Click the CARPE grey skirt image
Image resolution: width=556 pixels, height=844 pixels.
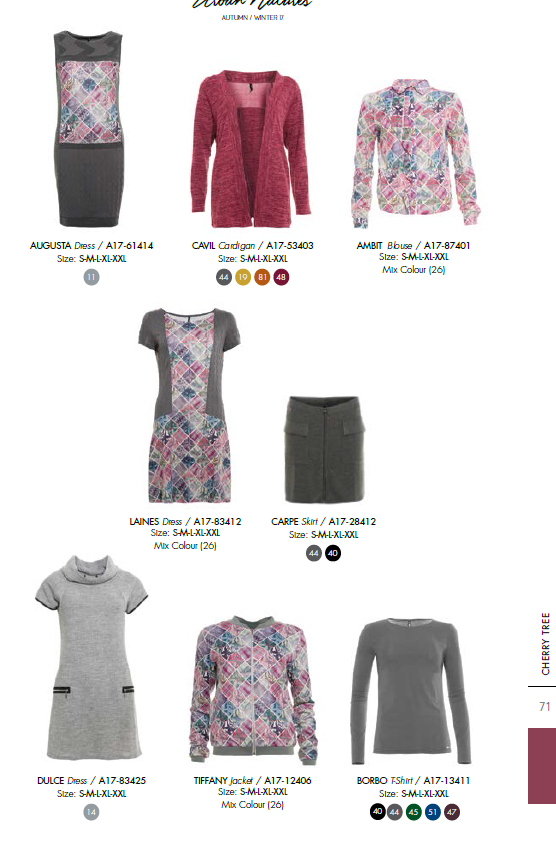(323, 449)
